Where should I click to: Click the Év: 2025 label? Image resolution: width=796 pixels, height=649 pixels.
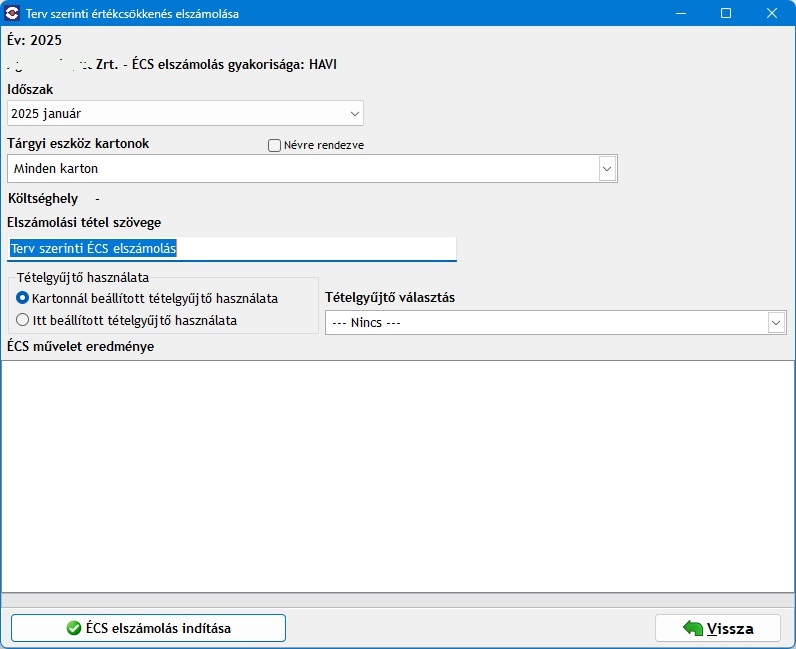pyautogui.click(x=35, y=40)
